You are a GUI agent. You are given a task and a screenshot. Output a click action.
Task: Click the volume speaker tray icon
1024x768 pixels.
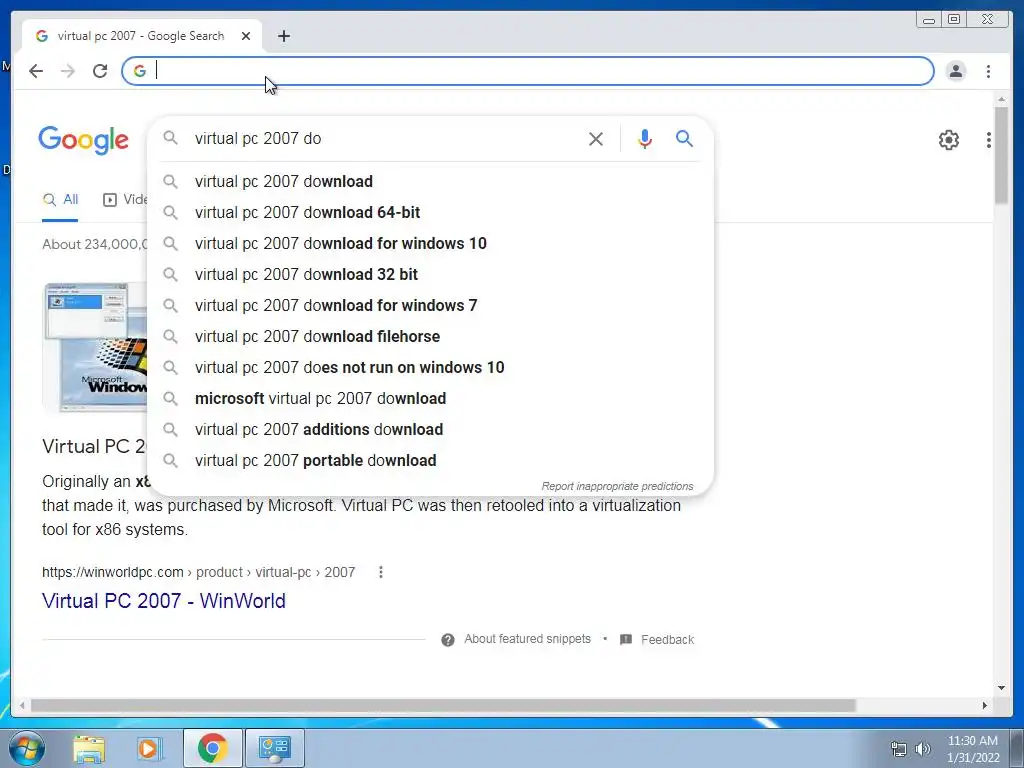[923, 748]
